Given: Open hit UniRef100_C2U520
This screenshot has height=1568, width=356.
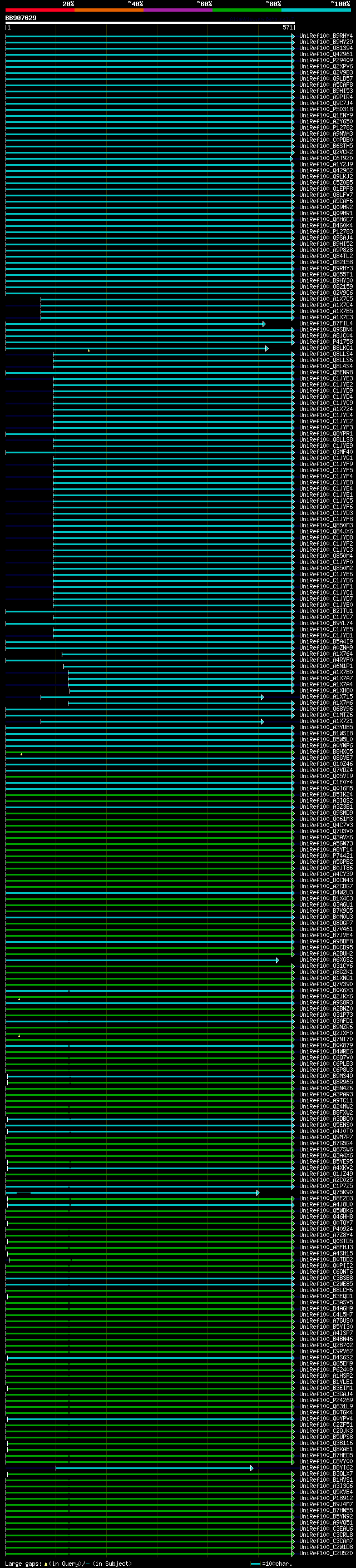Looking at the screenshot, I should [x=325, y=1554].
